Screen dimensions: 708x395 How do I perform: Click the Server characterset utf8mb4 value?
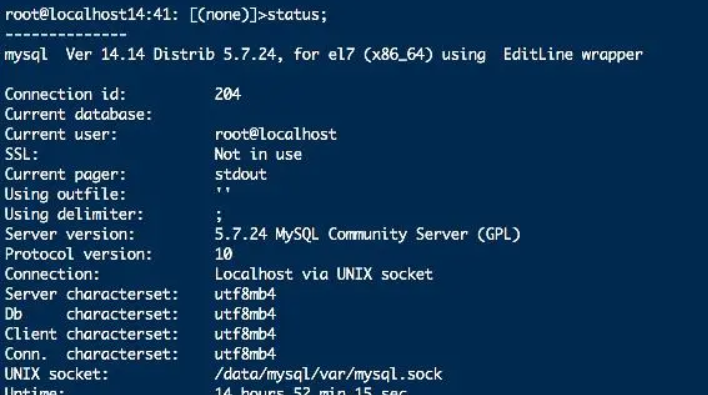(245, 294)
